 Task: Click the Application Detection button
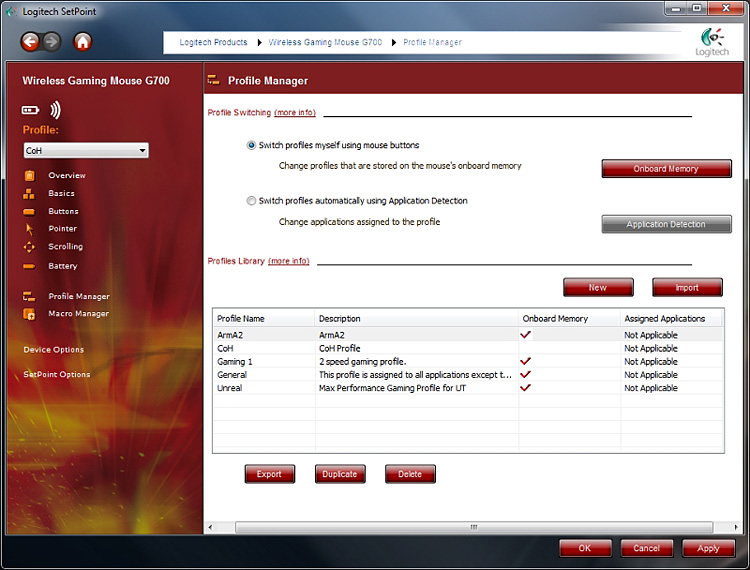tap(666, 224)
